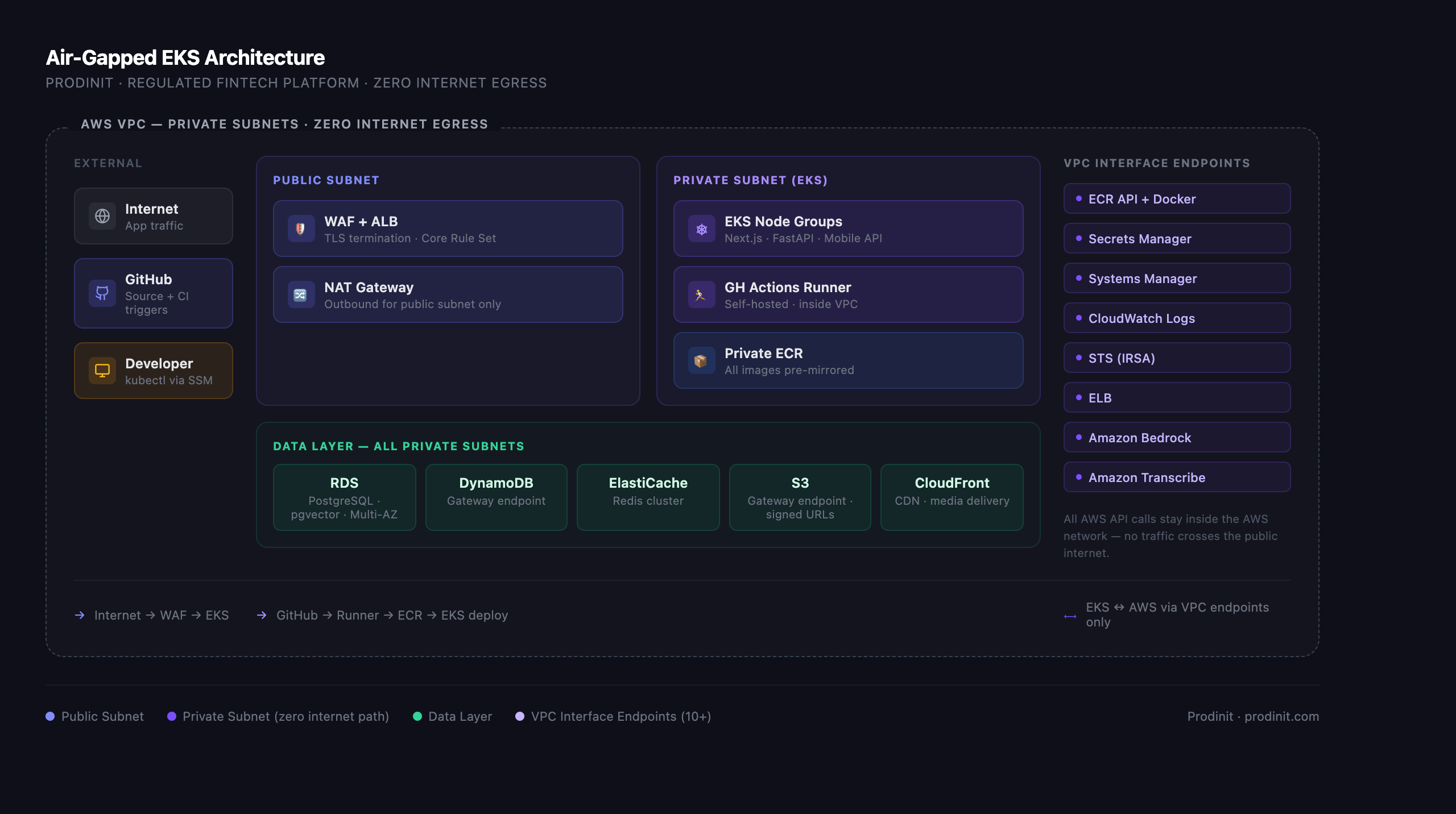The width and height of the screenshot is (1456, 814).
Task: Open the DynamoDB Gateway endpoint card
Action: click(497, 497)
